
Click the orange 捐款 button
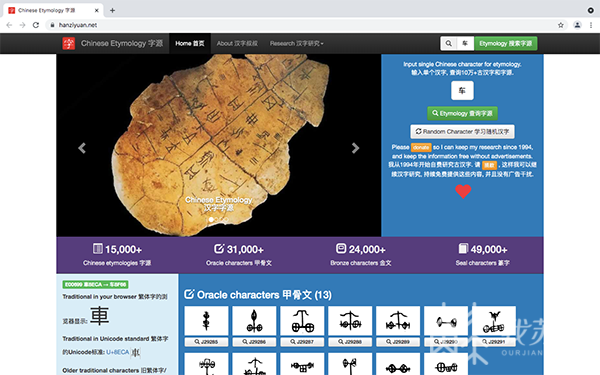[489, 165]
